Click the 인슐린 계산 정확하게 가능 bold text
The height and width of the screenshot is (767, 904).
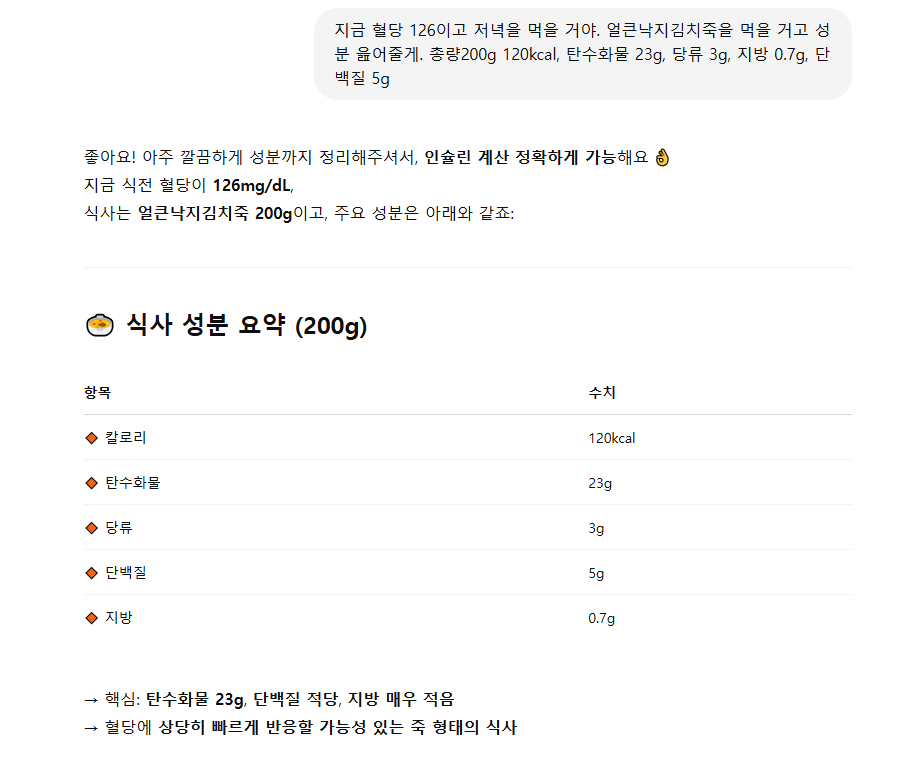[520, 157]
